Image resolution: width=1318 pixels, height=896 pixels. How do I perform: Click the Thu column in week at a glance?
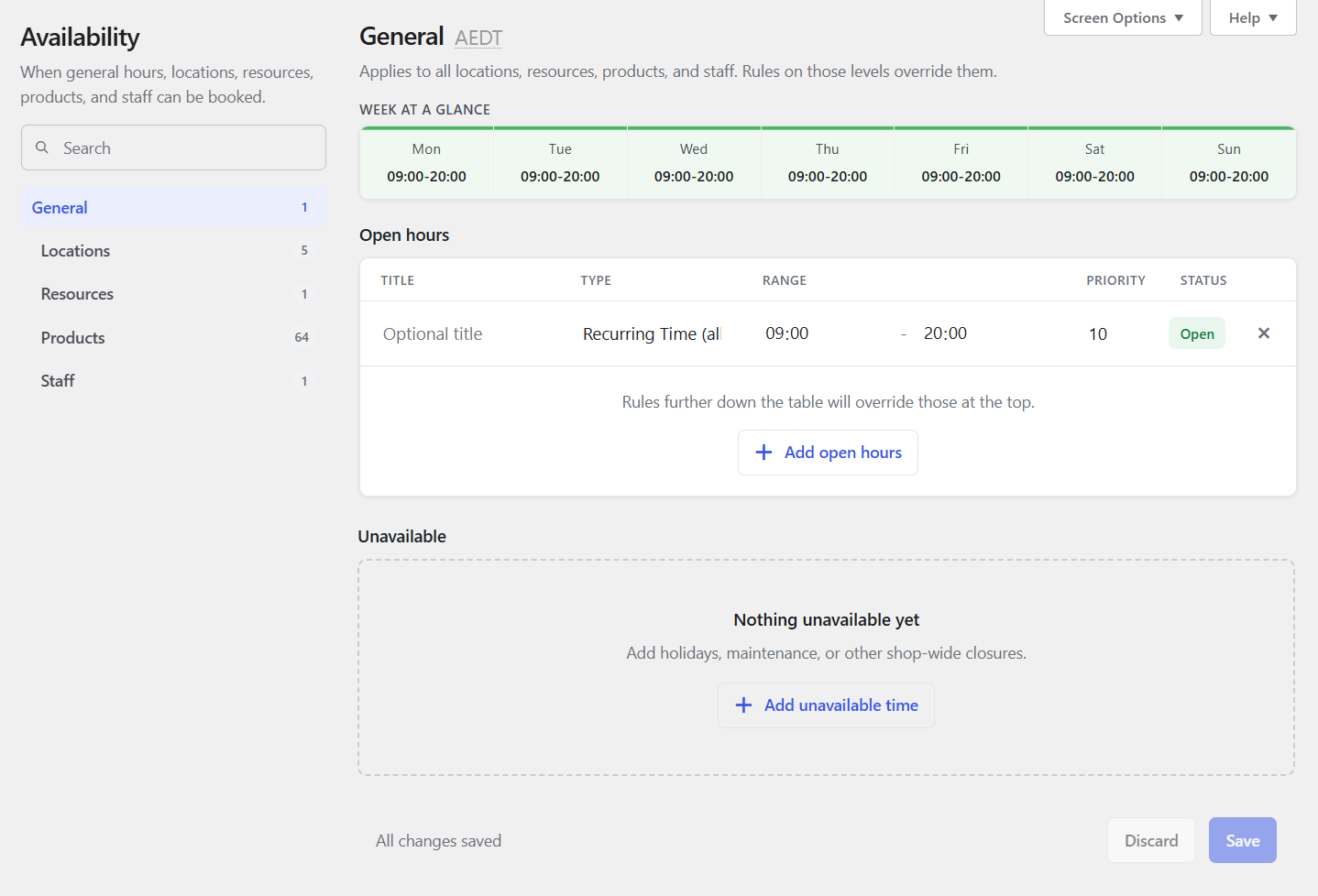click(x=828, y=163)
